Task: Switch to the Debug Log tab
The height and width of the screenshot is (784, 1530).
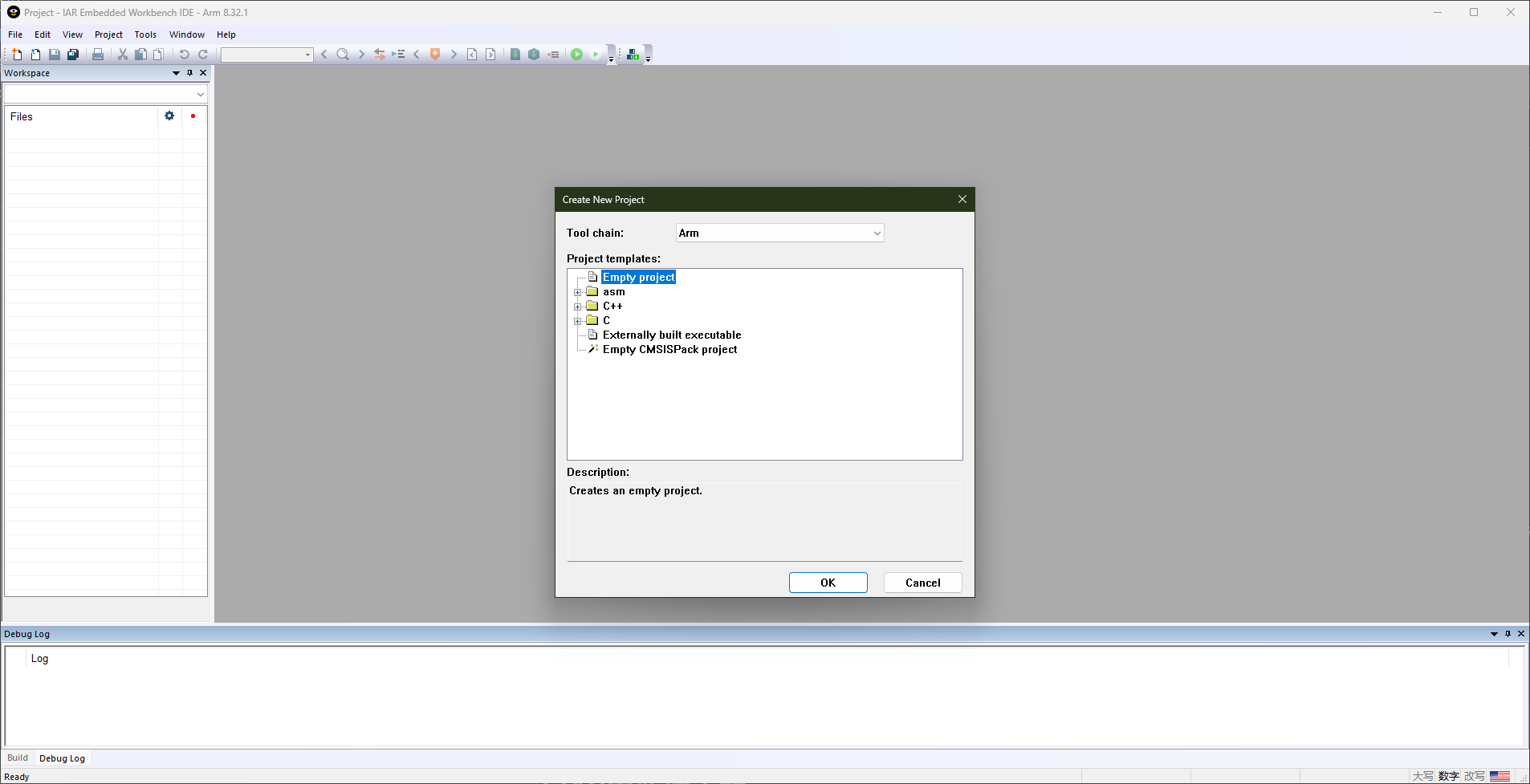Action: pyautogui.click(x=62, y=758)
